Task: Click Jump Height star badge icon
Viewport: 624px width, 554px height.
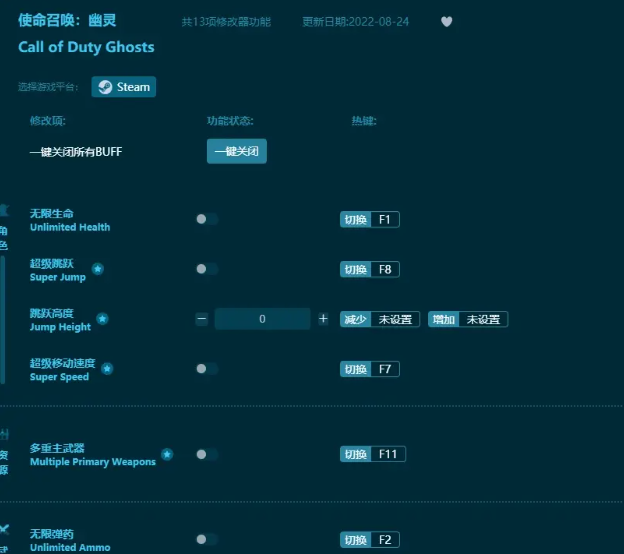Action: click(103, 319)
